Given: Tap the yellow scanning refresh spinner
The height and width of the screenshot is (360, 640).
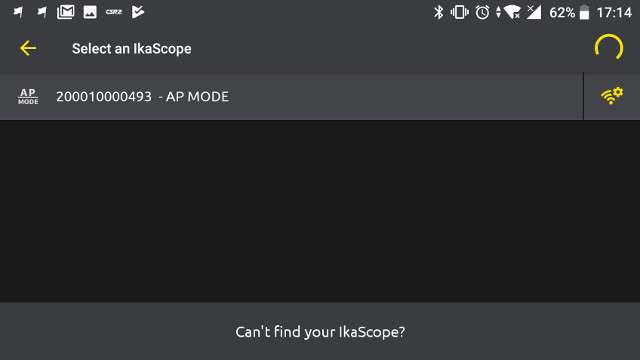Looking at the screenshot, I should [609, 48].
